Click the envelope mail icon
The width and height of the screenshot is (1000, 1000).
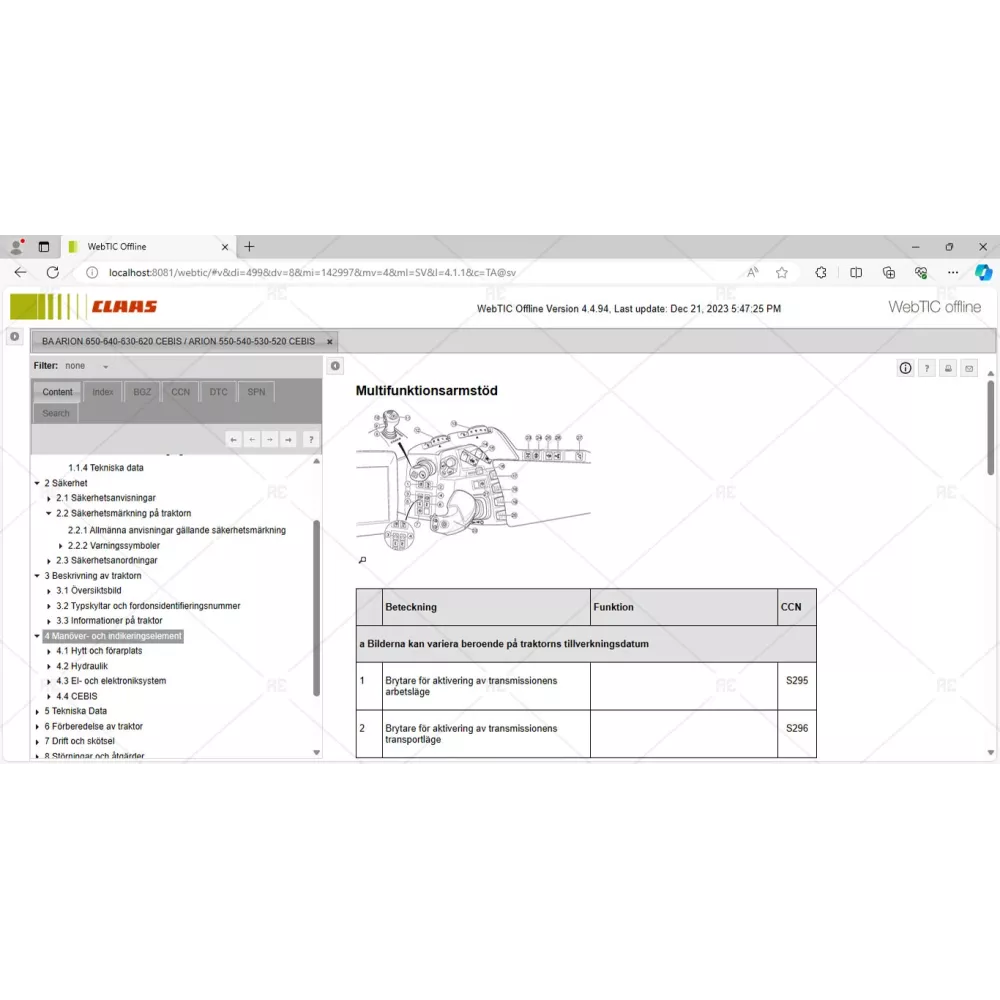click(x=968, y=368)
